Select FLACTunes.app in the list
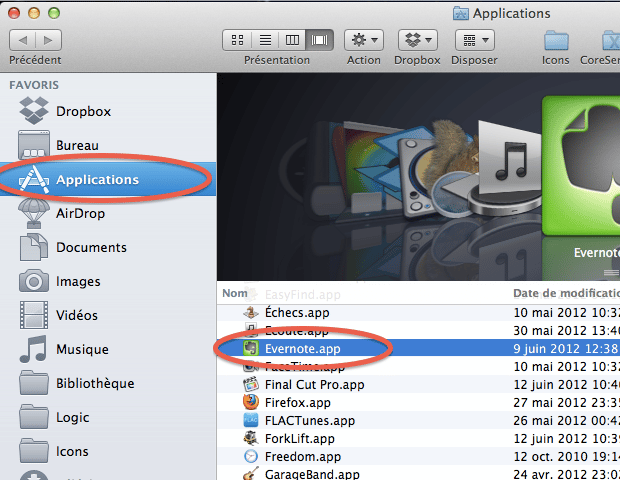This screenshot has height=480, width=620. tap(418, 421)
